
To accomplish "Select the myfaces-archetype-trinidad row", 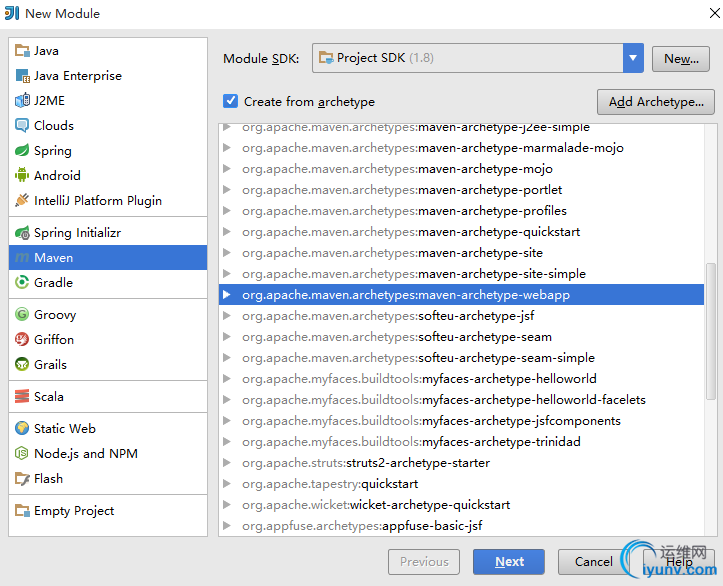I will pyautogui.click(x=462, y=441).
